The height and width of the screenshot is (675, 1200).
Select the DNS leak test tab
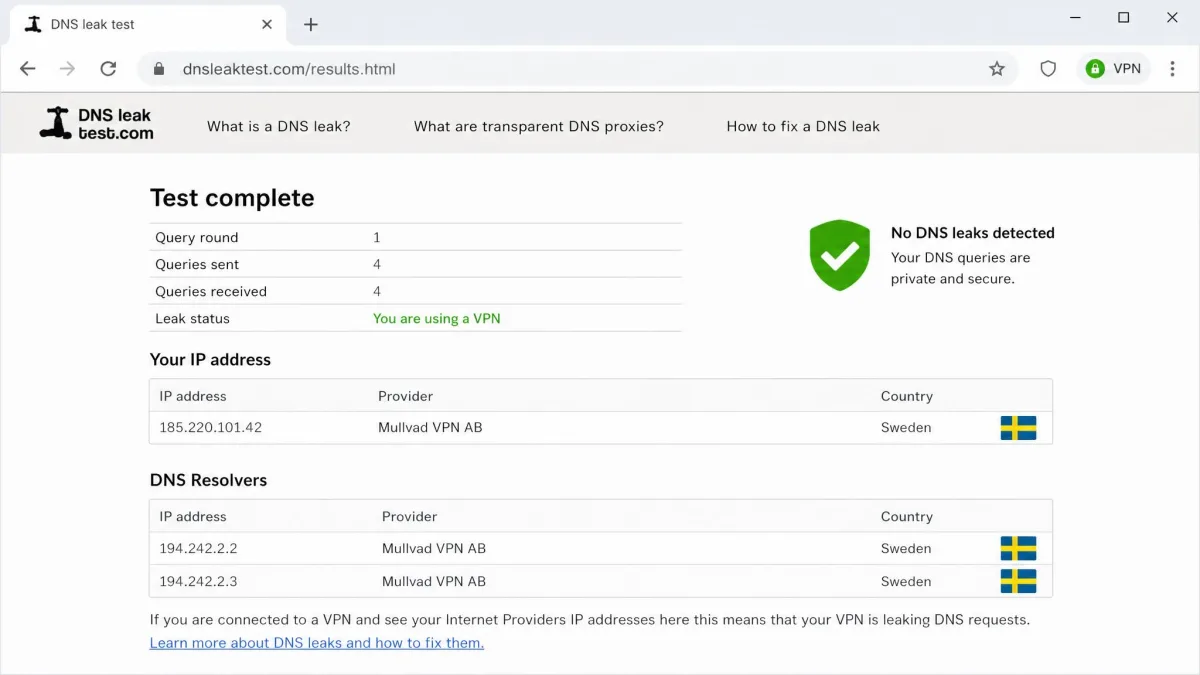click(150, 24)
